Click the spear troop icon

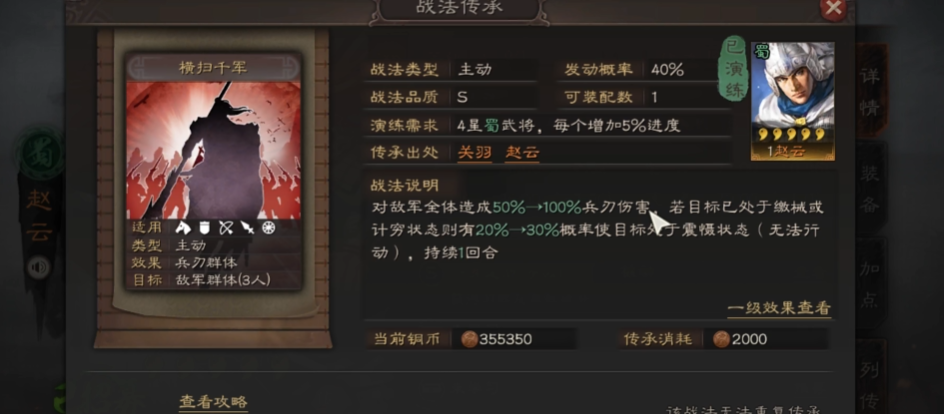click(x=247, y=227)
